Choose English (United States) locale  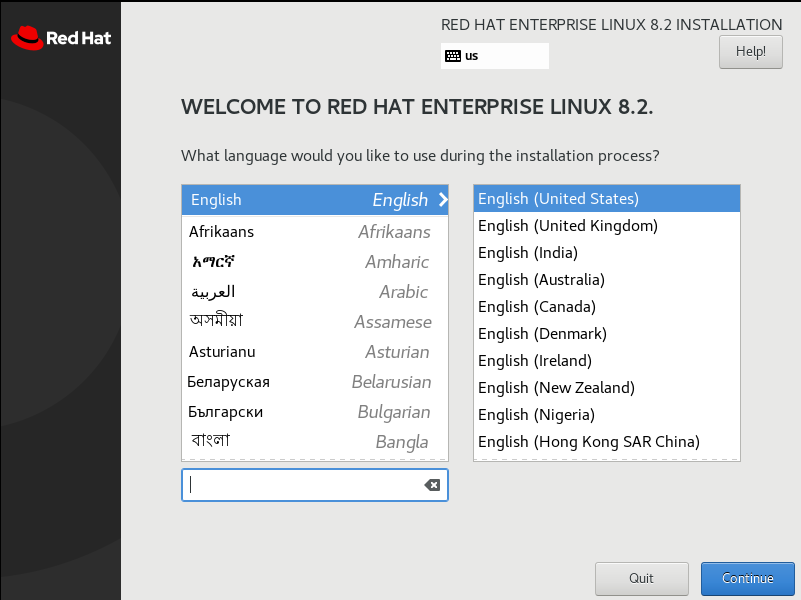pos(607,199)
